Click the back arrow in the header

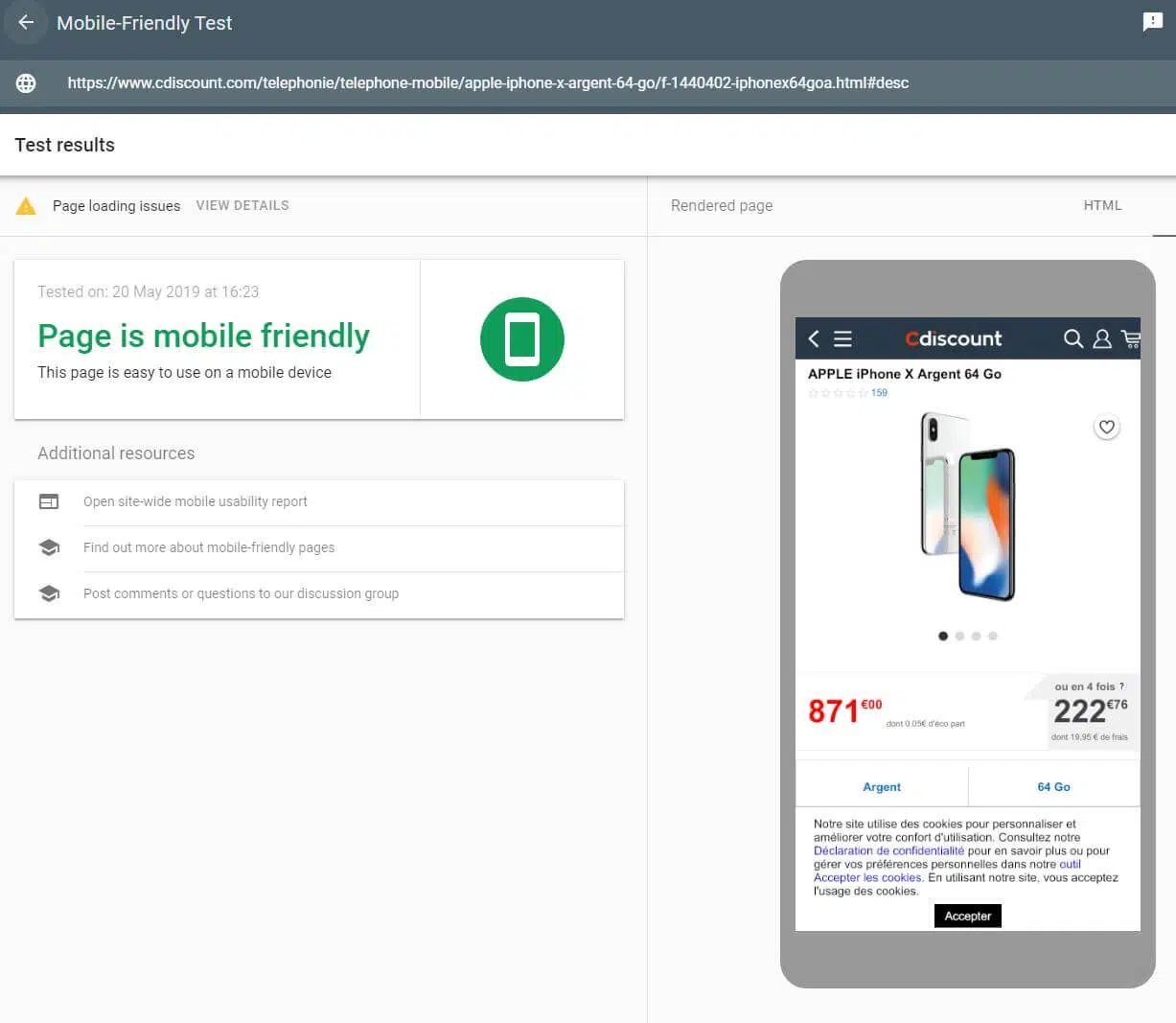26,23
